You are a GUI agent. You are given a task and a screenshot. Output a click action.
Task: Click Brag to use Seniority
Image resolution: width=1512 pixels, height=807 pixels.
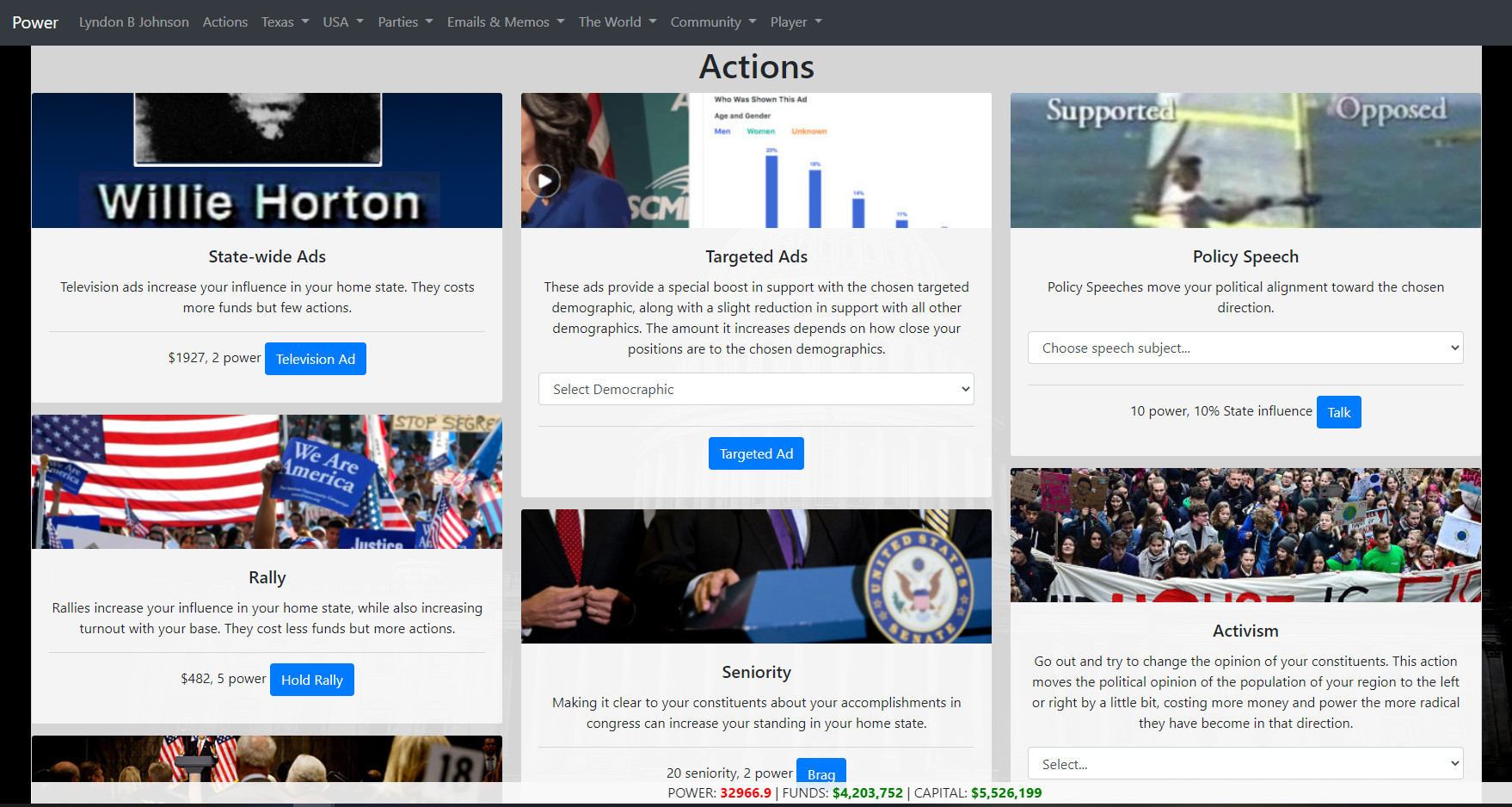pyautogui.click(x=821, y=773)
